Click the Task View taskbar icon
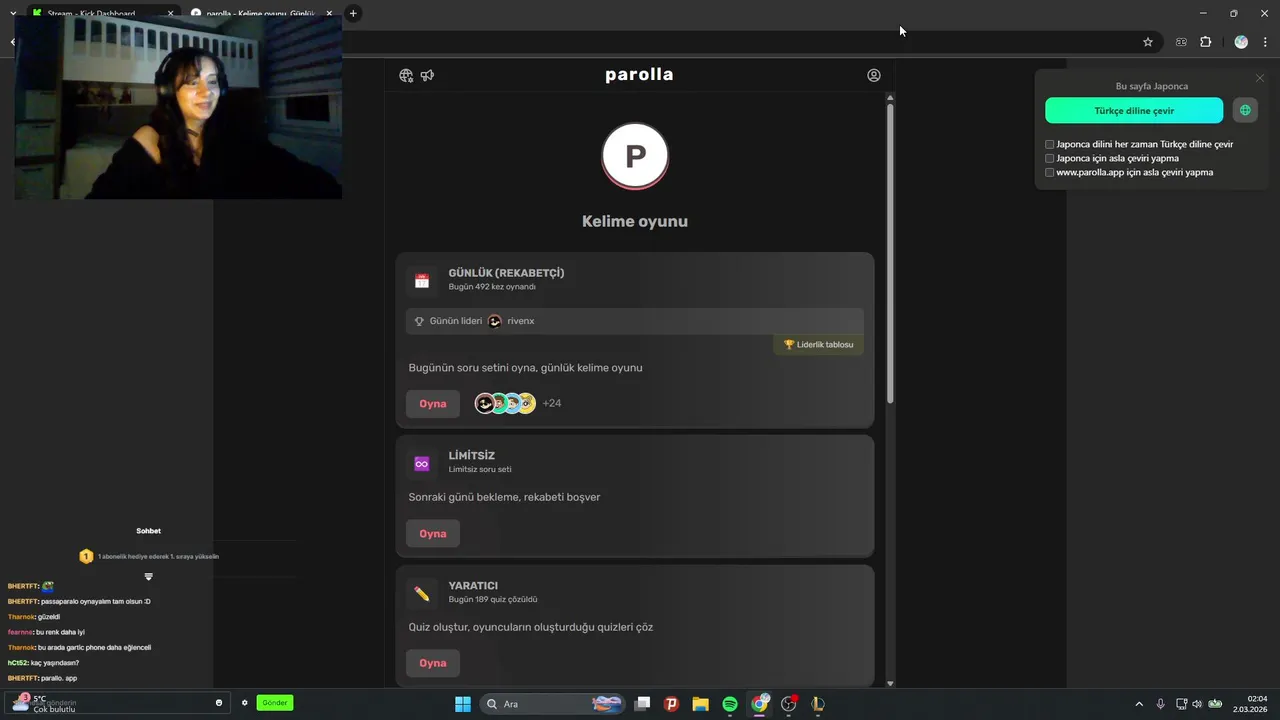 [x=642, y=704]
